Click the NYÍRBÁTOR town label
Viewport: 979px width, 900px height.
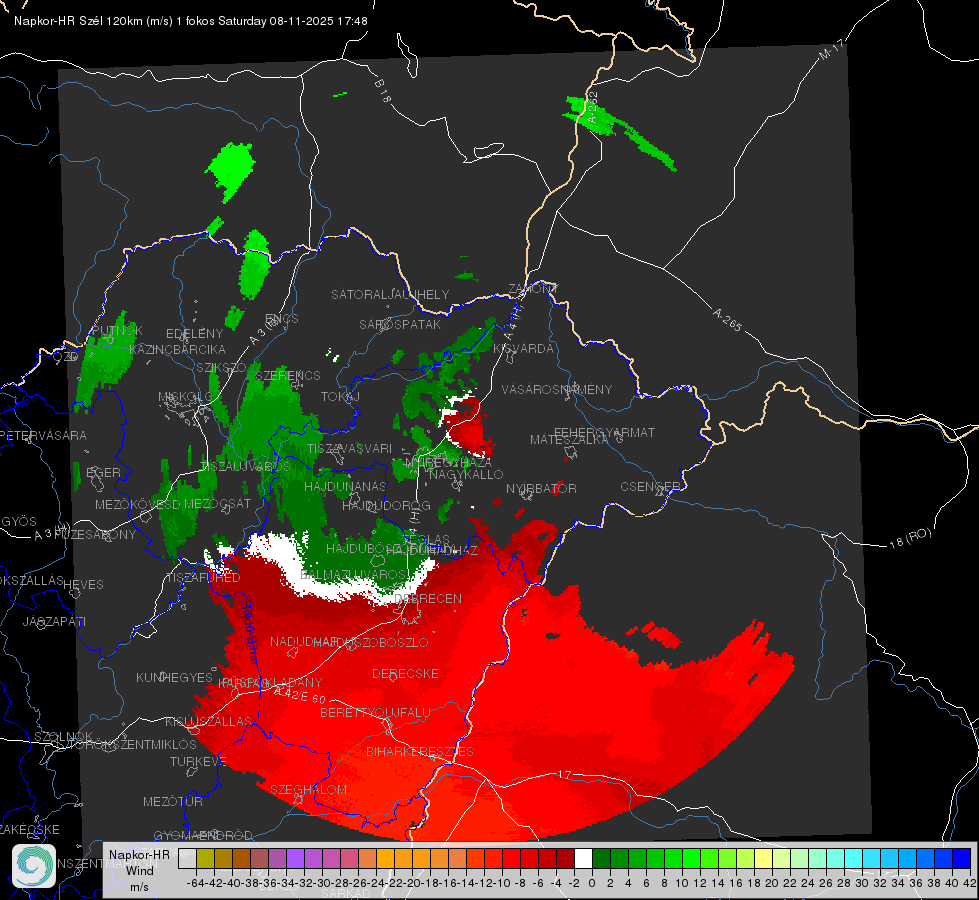pyautogui.click(x=541, y=488)
